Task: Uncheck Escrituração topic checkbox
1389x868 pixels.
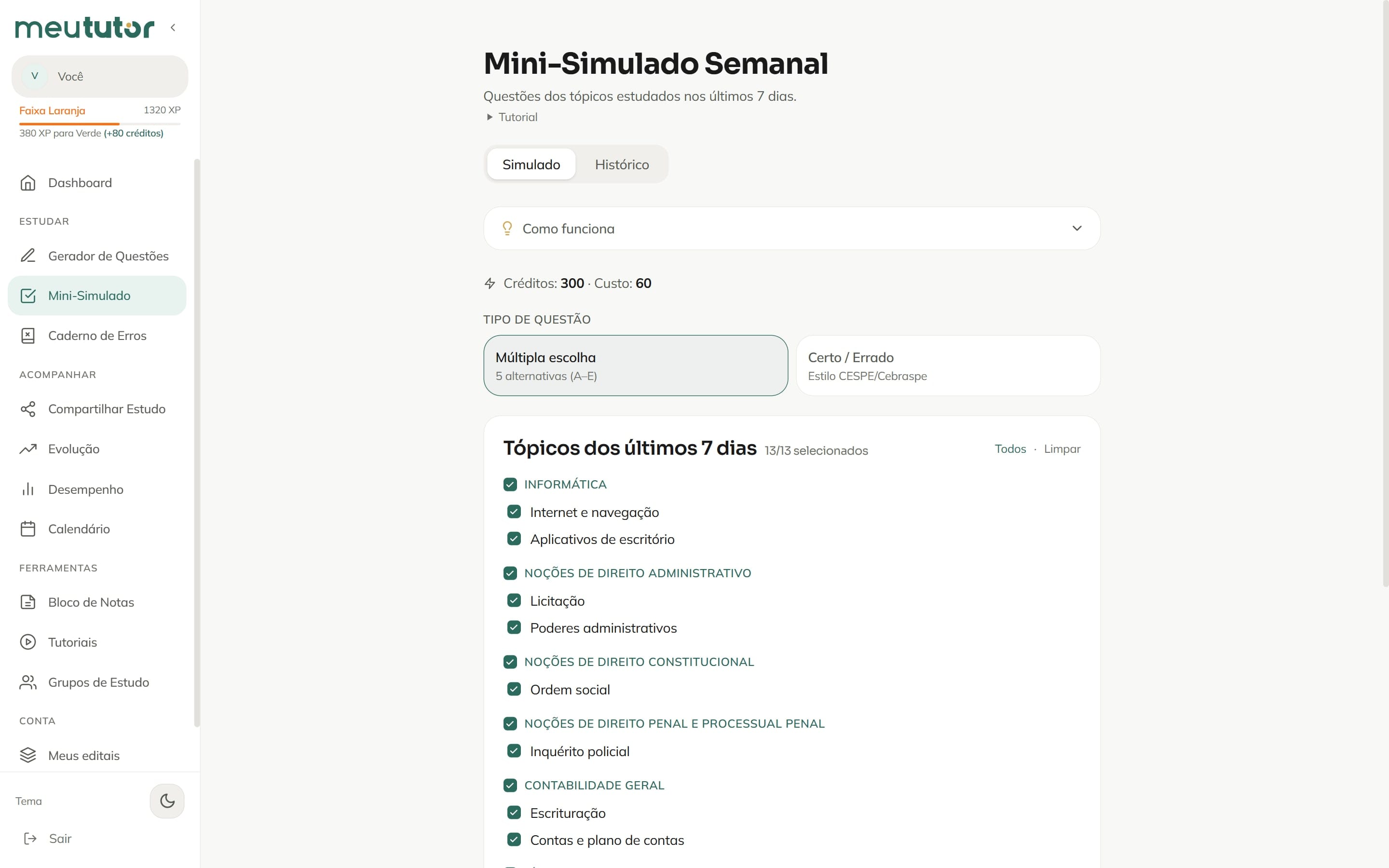Action: [x=514, y=813]
